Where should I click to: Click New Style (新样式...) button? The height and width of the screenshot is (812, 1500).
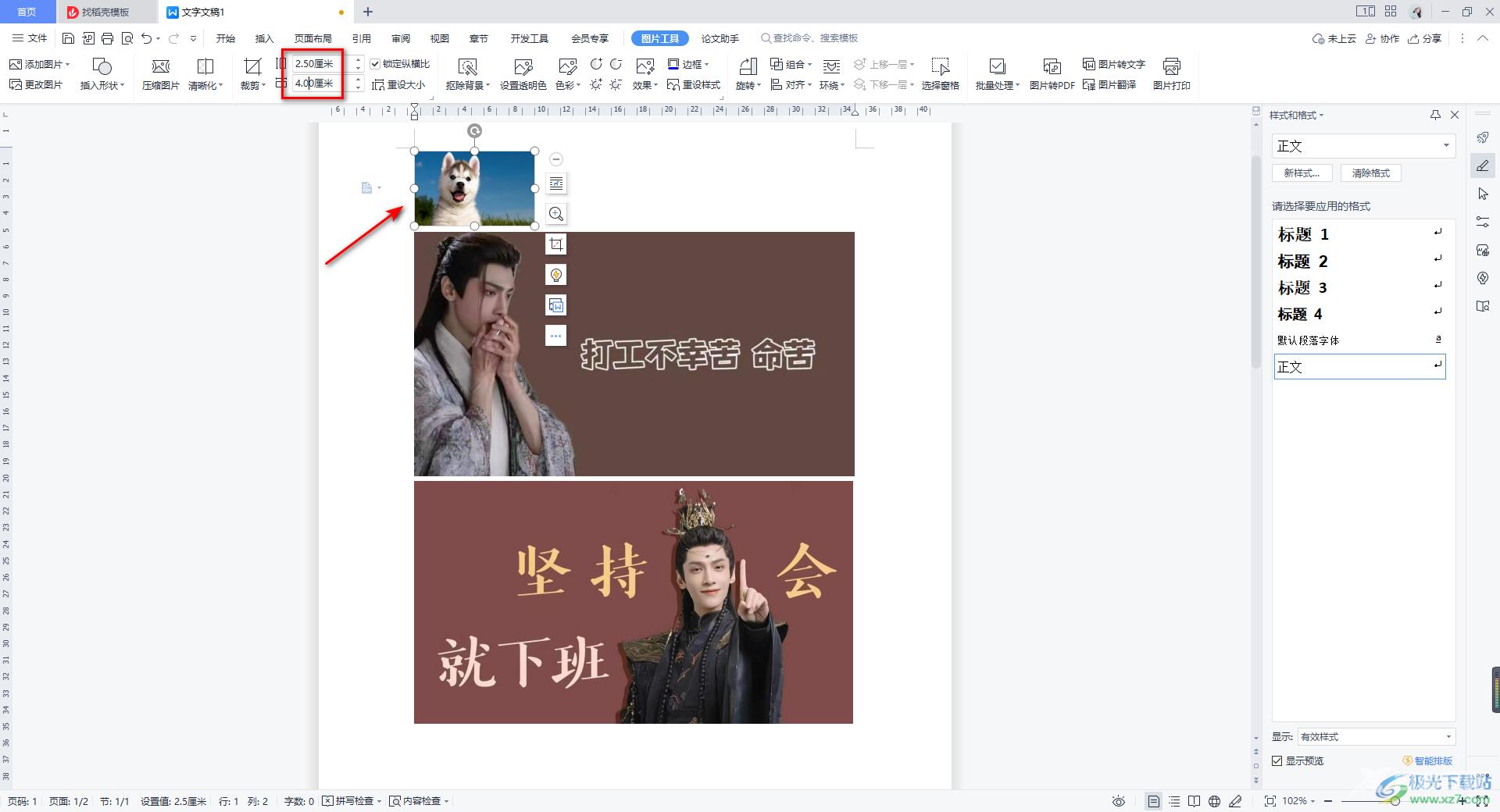pos(1302,173)
